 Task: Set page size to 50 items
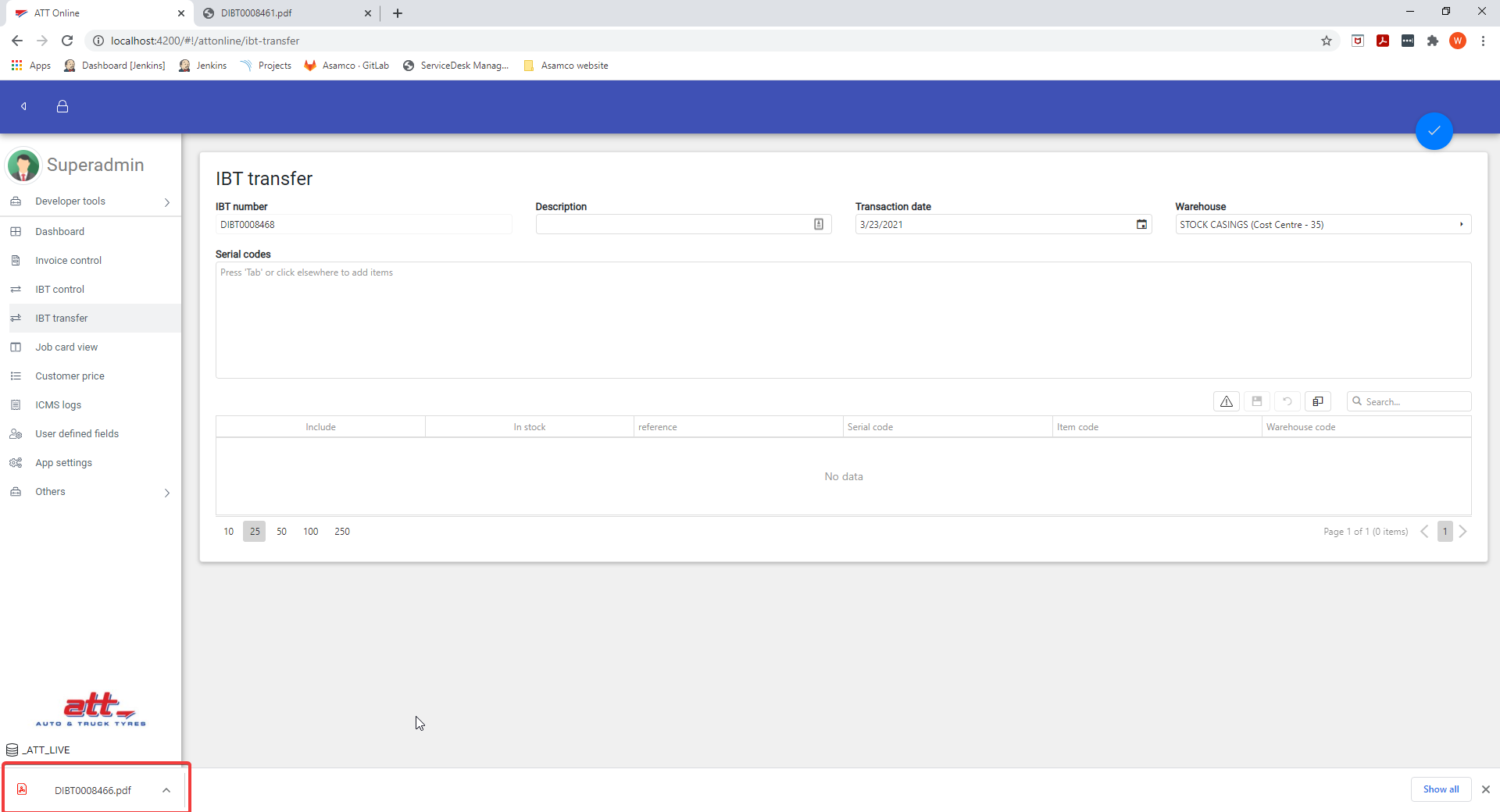pos(281,532)
